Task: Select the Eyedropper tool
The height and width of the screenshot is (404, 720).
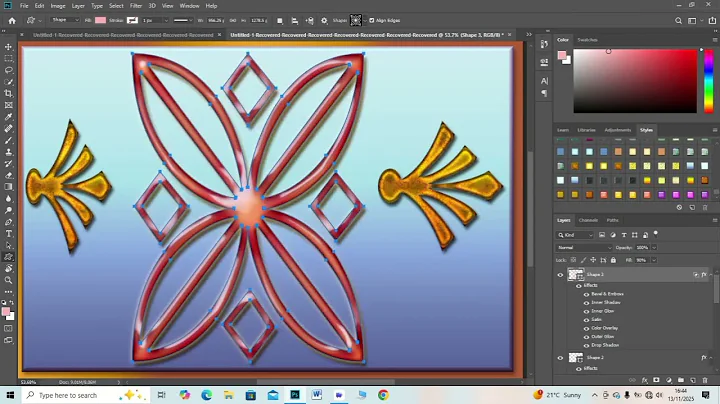Action: (9, 117)
